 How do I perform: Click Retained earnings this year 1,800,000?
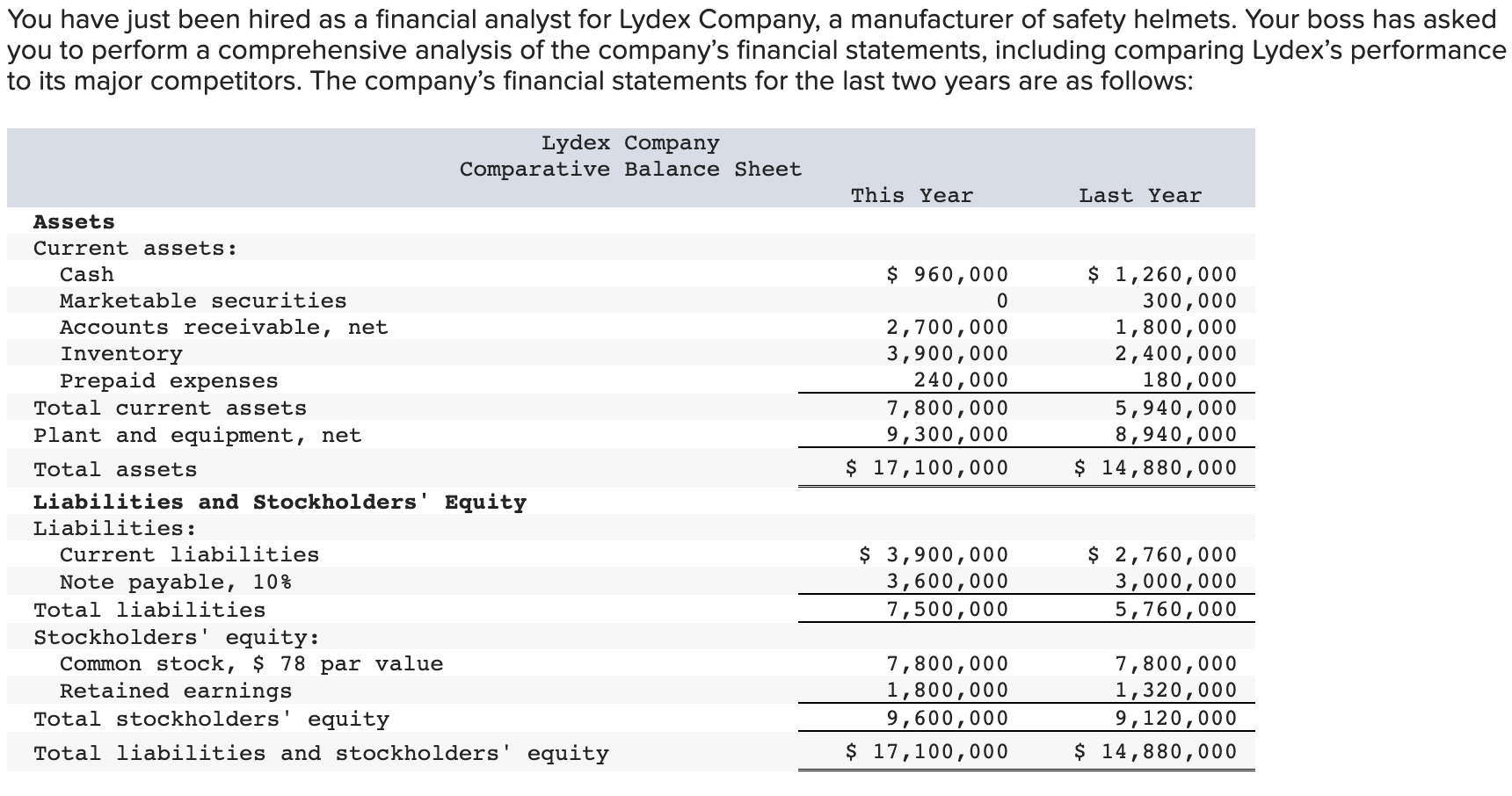[947, 691]
